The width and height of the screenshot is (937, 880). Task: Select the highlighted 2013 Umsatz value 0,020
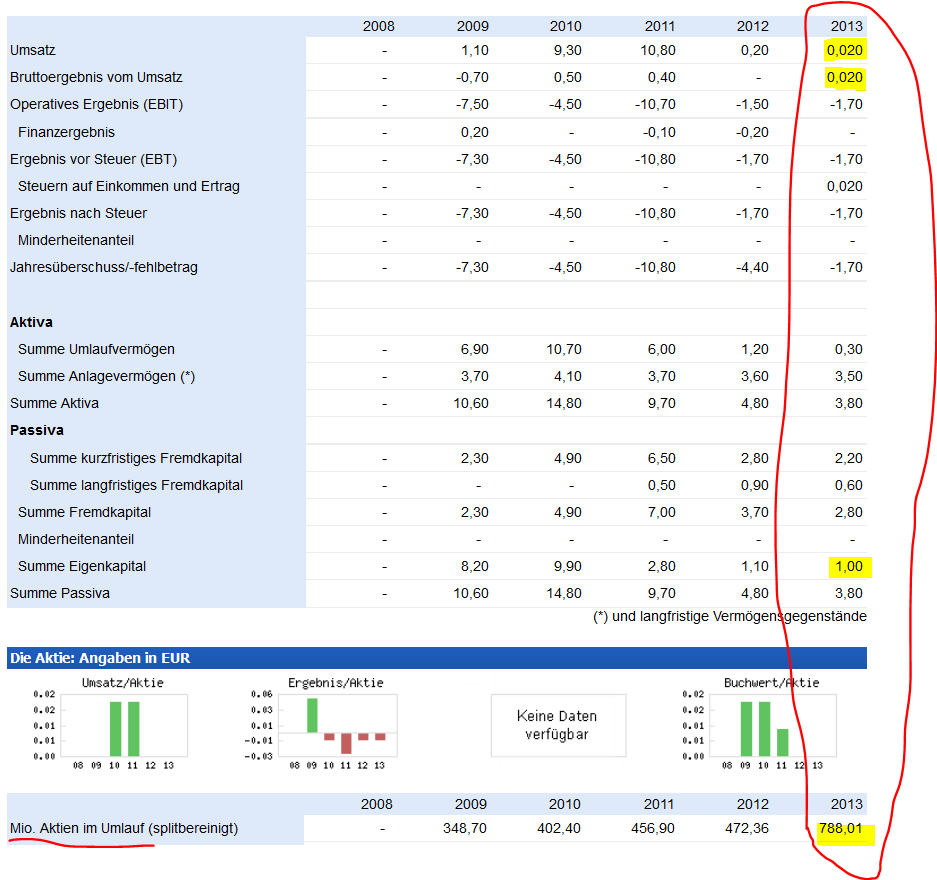tap(844, 50)
